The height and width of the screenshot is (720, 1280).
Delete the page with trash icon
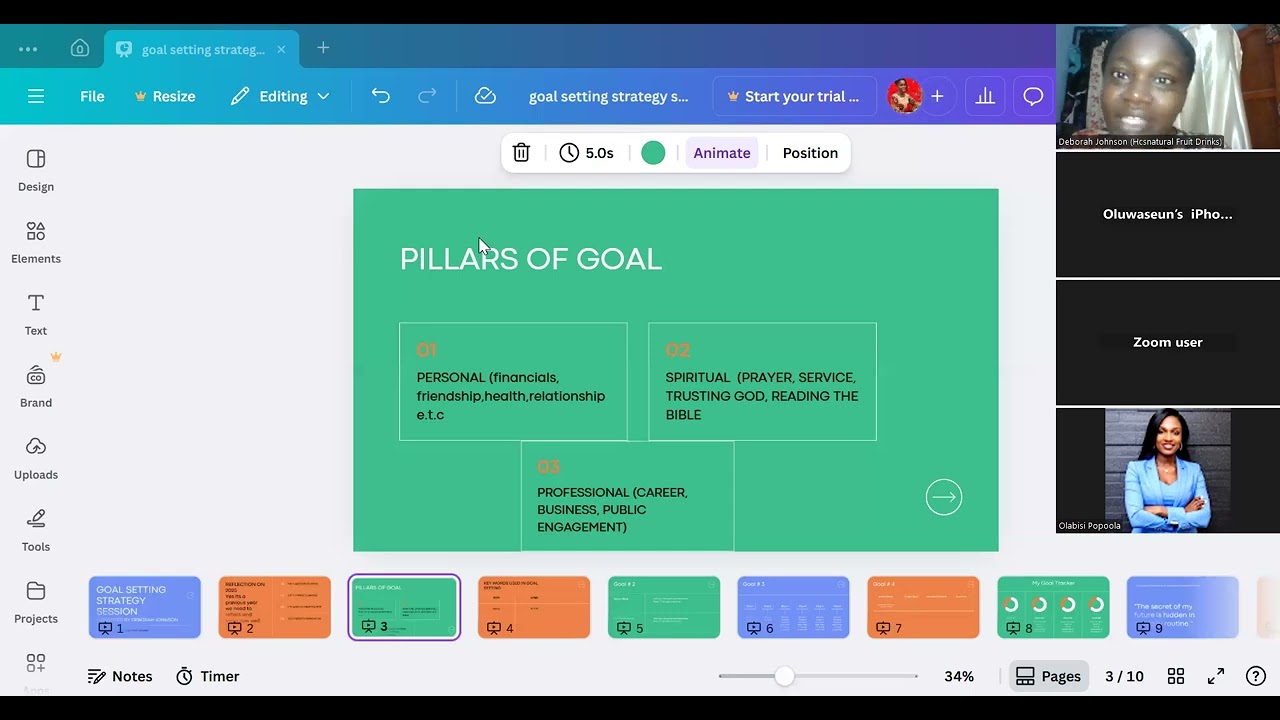tap(521, 153)
